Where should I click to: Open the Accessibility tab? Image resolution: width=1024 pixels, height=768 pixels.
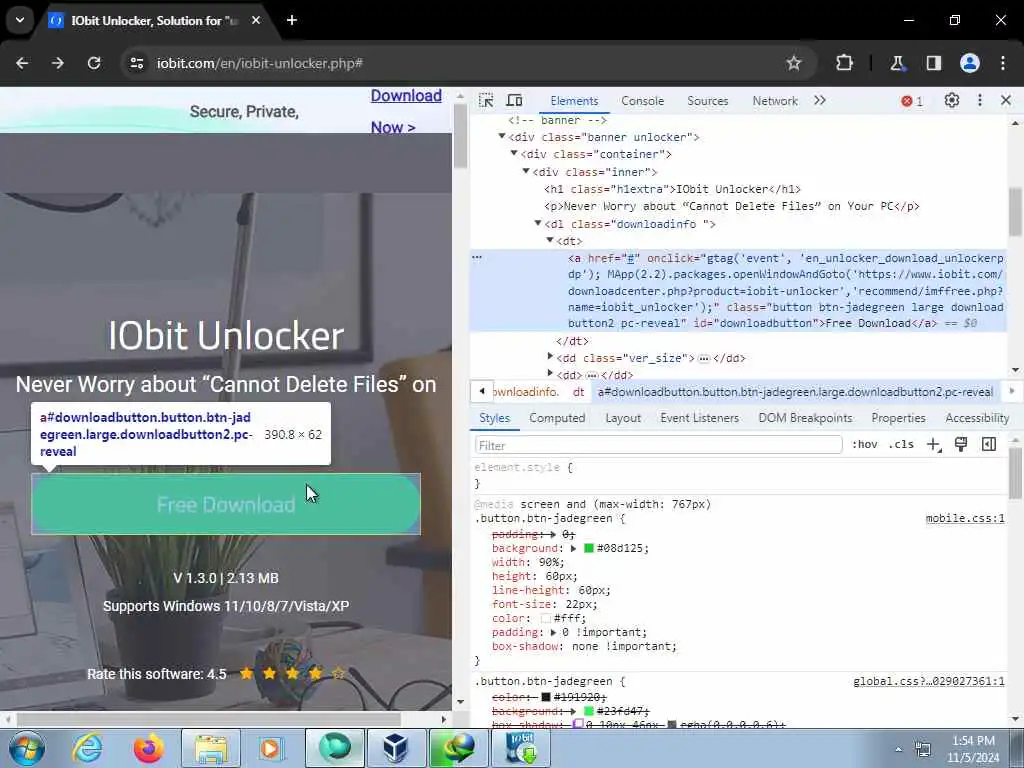pos(977,418)
